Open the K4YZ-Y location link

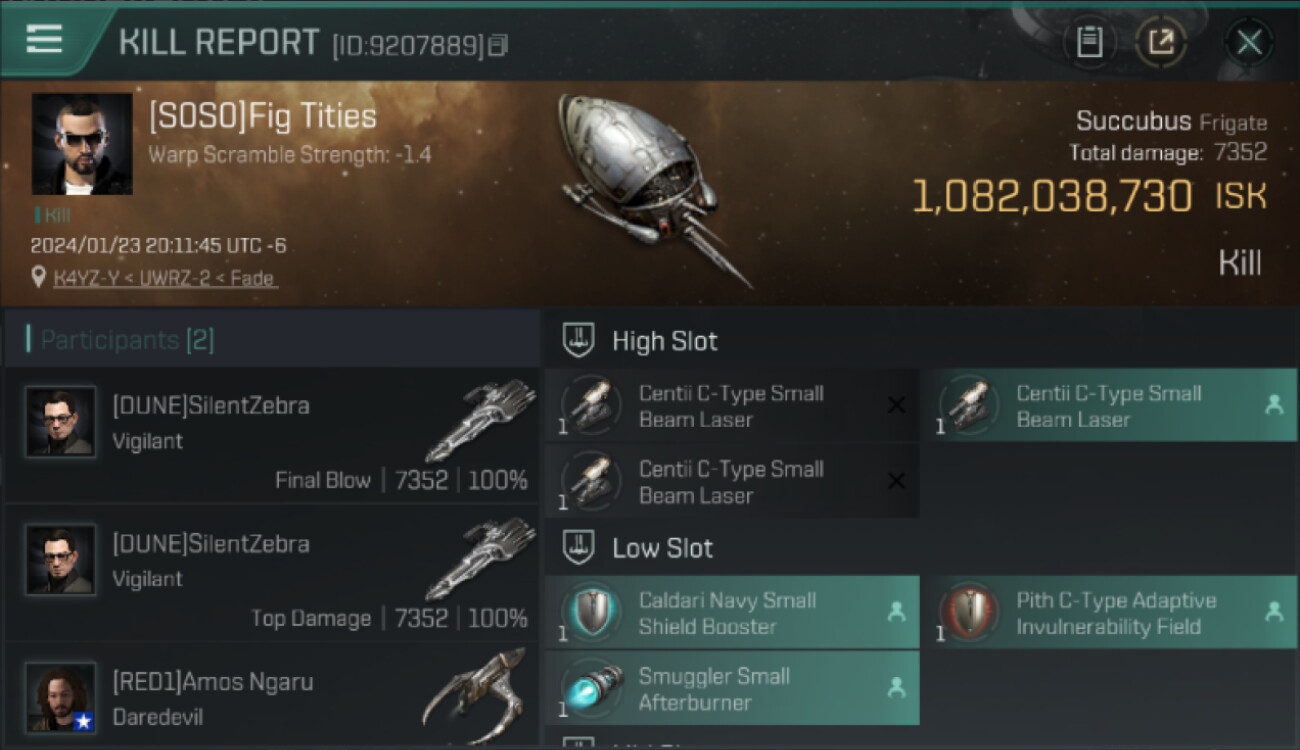[166, 278]
